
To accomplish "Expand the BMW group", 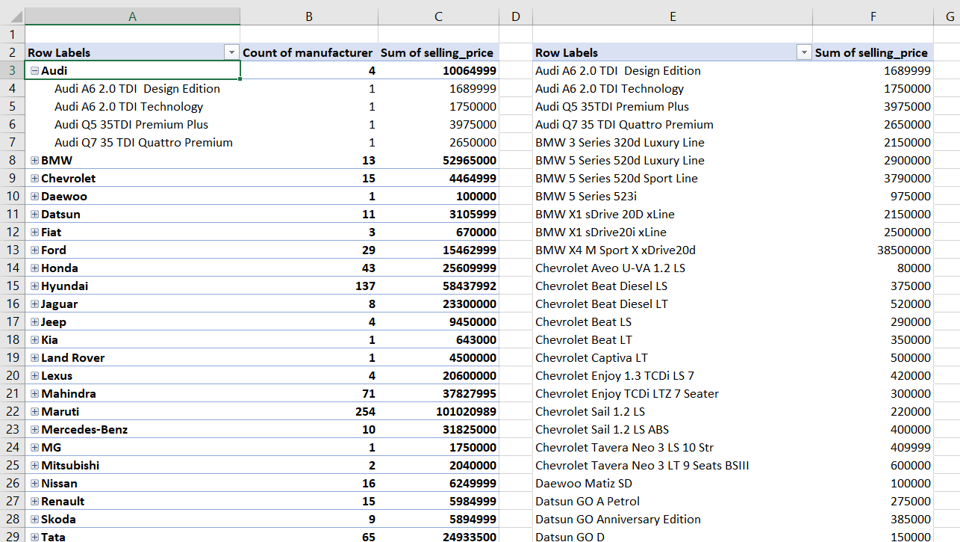I will point(34,161).
